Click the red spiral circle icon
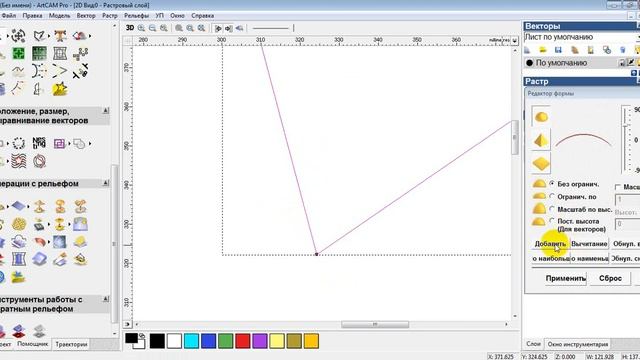The width and height of the screenshot is (640, 360). (39, 161)
